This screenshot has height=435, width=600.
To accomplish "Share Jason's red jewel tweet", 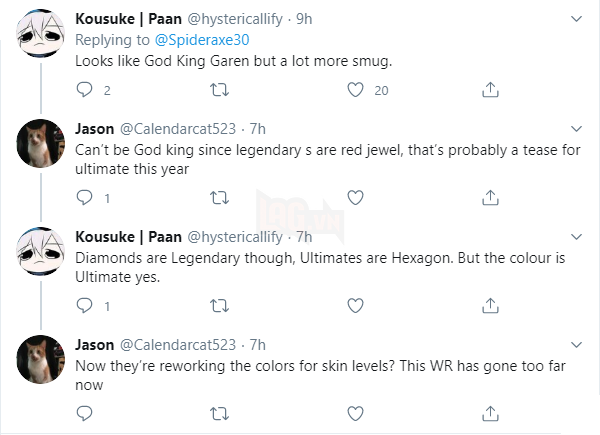I will 490,197.
